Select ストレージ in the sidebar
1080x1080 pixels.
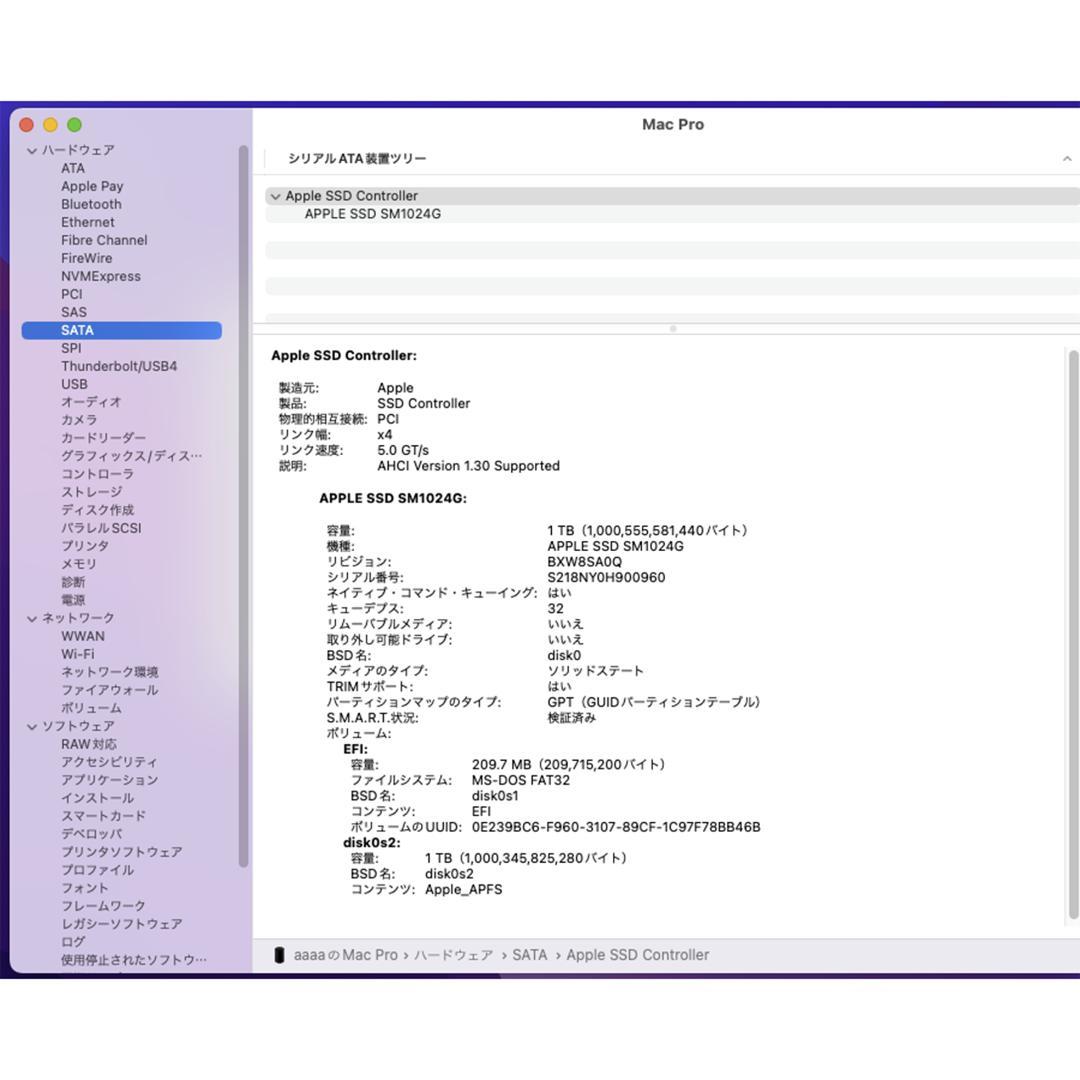(x=92, y=492)
